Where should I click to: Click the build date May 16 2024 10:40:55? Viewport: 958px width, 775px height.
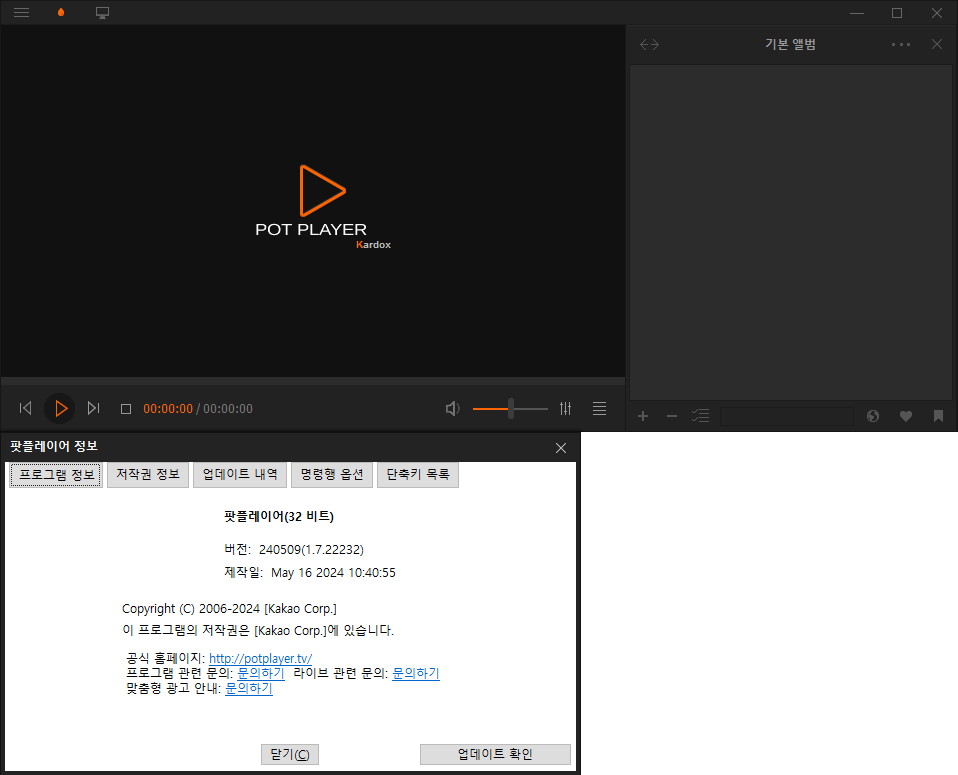[333, 573]
